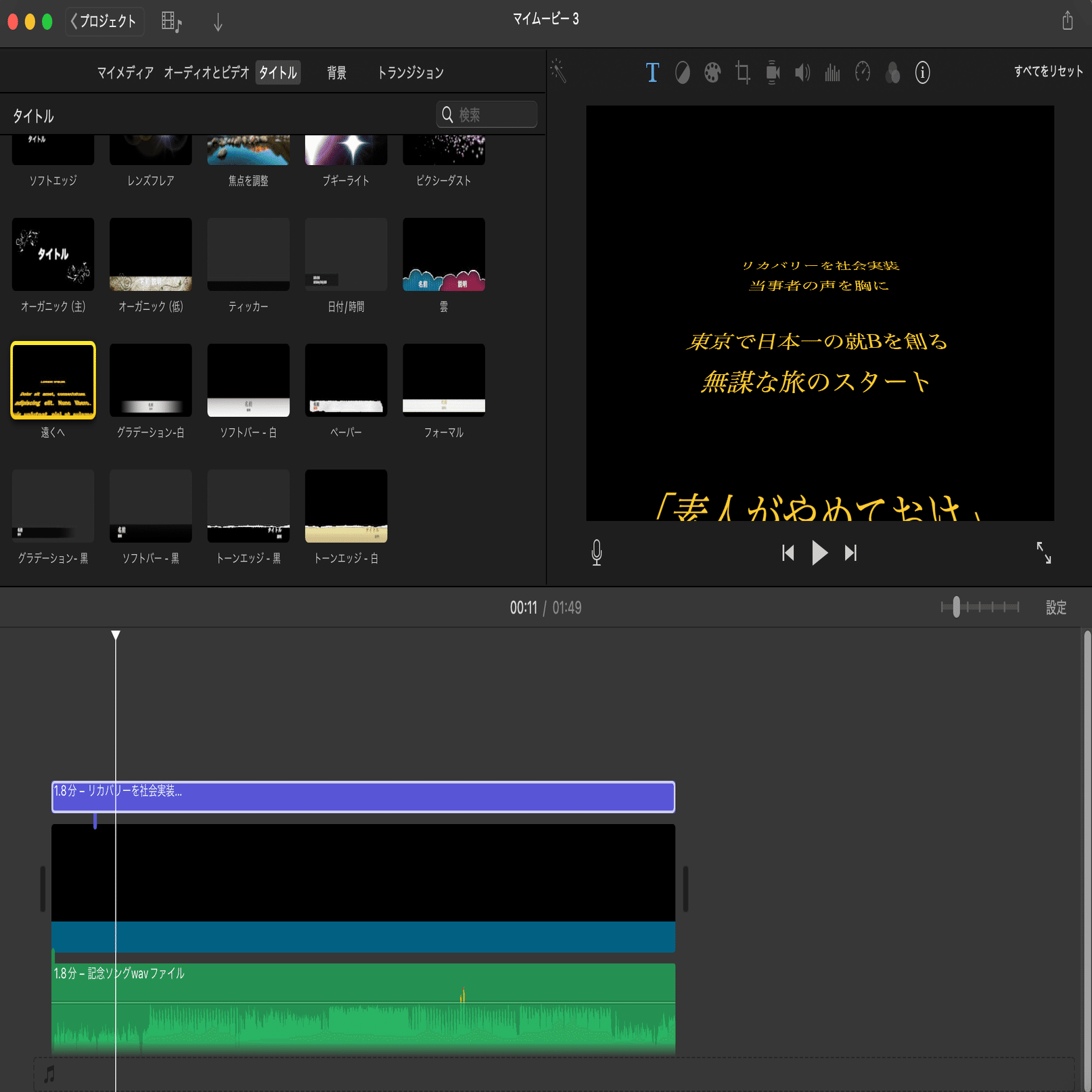Adjust the timeline zoom slider
The image size is (1092, 1092).
pos(956,607)
